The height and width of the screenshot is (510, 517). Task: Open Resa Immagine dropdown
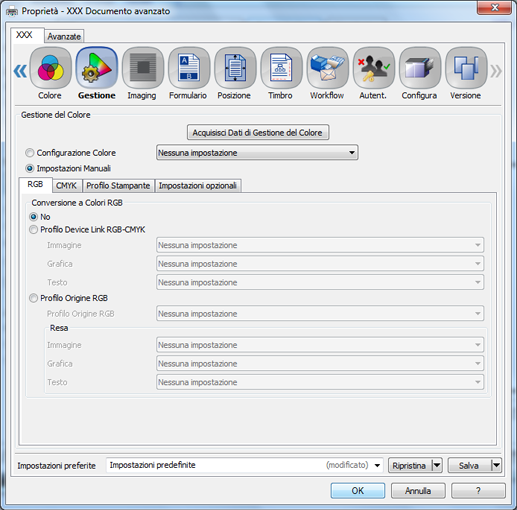320,345
